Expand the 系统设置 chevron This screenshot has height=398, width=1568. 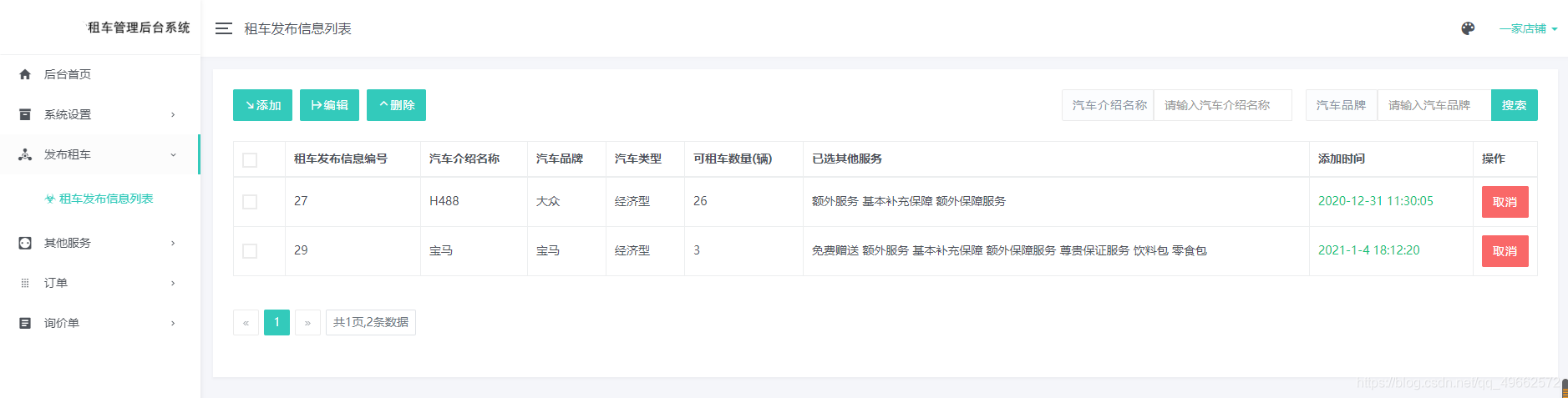point(173,114)
